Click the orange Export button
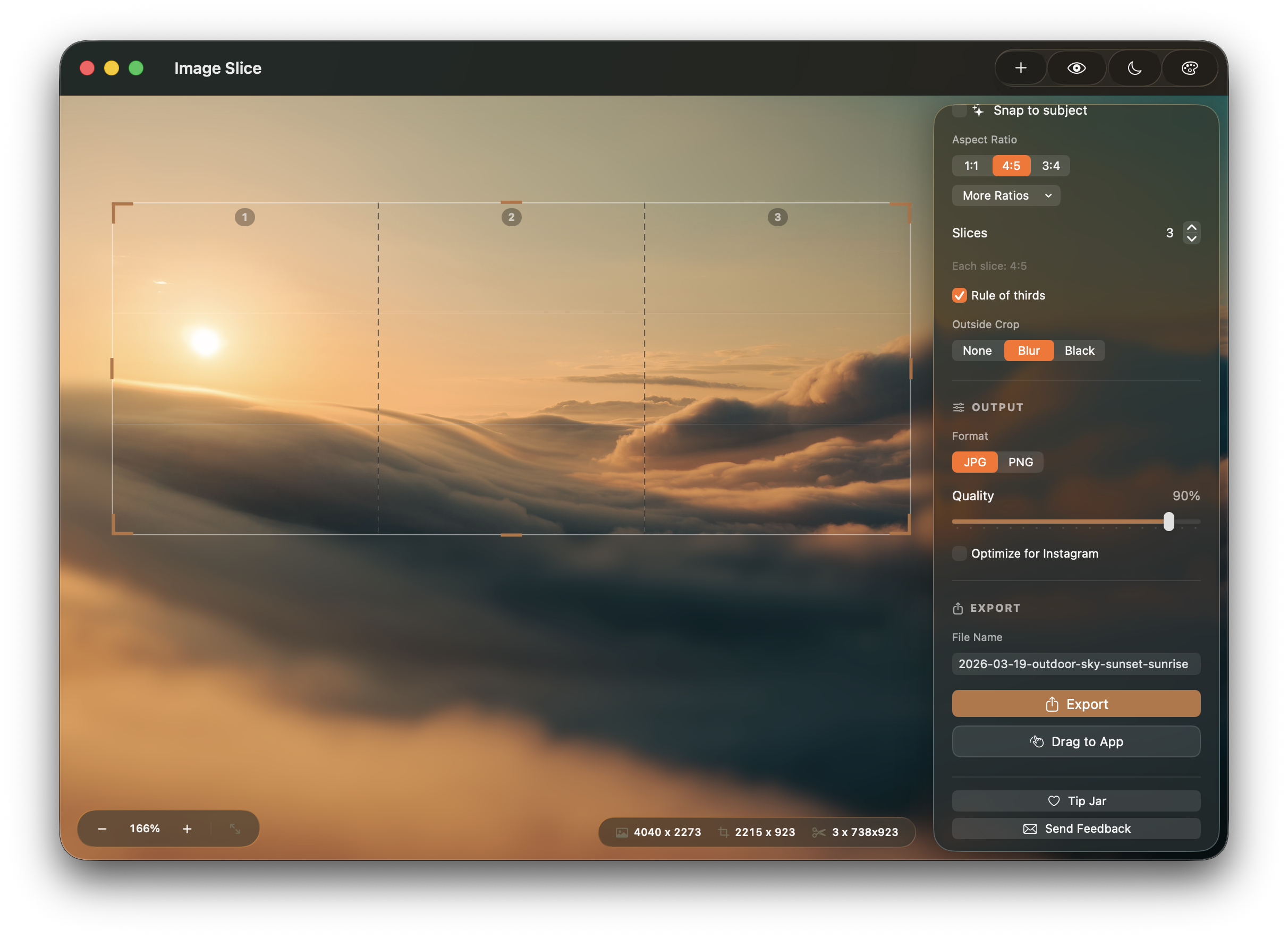Screen dimensions: 1288x939 tap(1076, 704)
